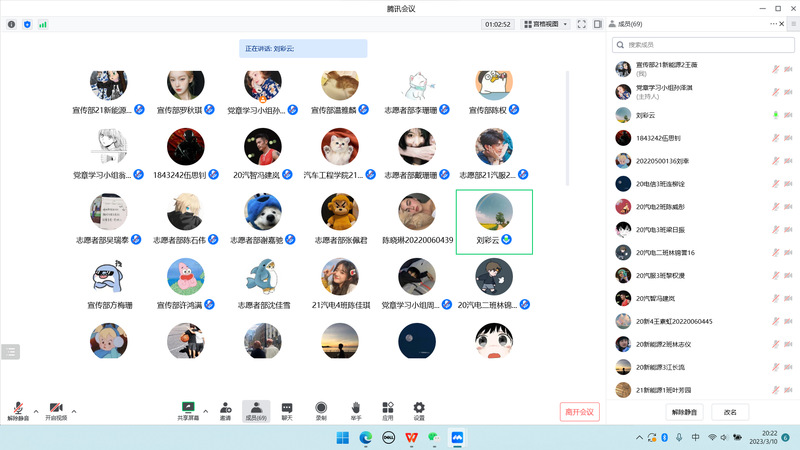This screenshot has width=800, height=450.
Task: Open the 设置 settings gear
Action: click(419, 408)
